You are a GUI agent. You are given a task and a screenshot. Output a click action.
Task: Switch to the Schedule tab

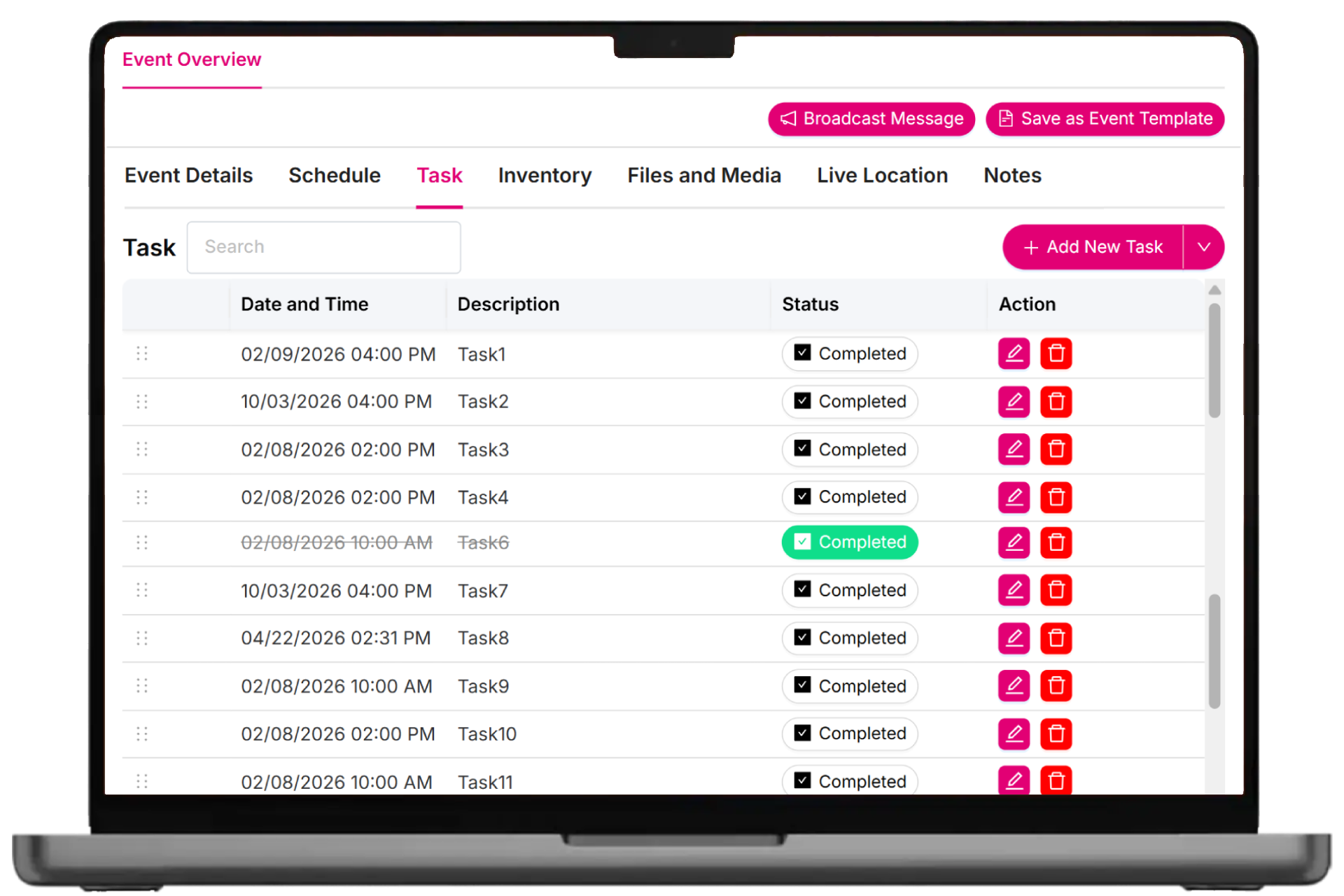tap(335, 176)
